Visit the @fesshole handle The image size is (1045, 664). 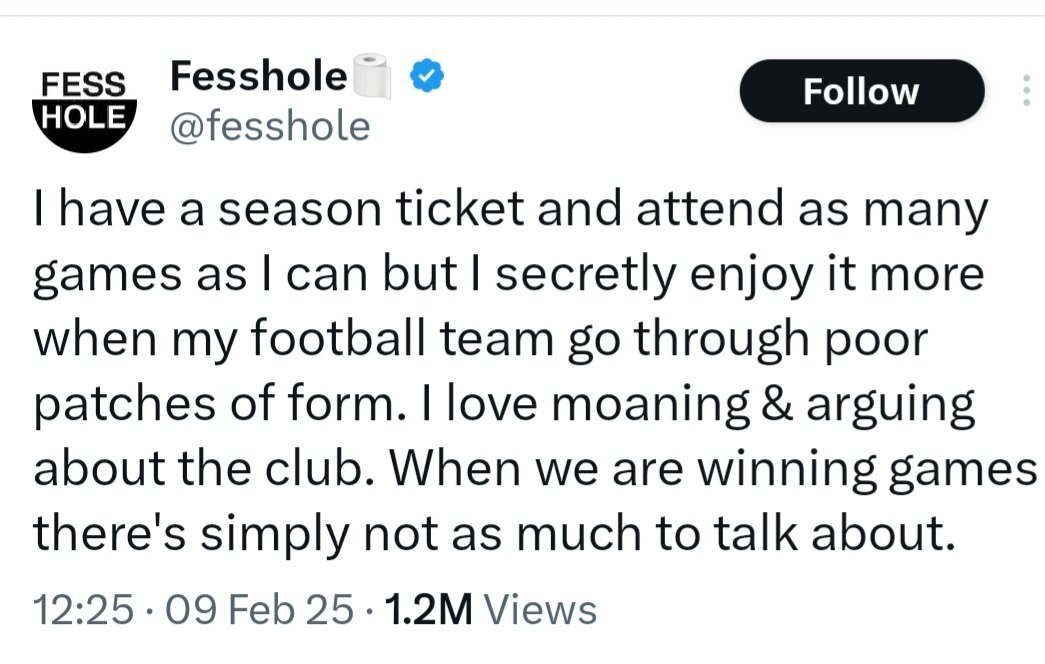point(270,127)
